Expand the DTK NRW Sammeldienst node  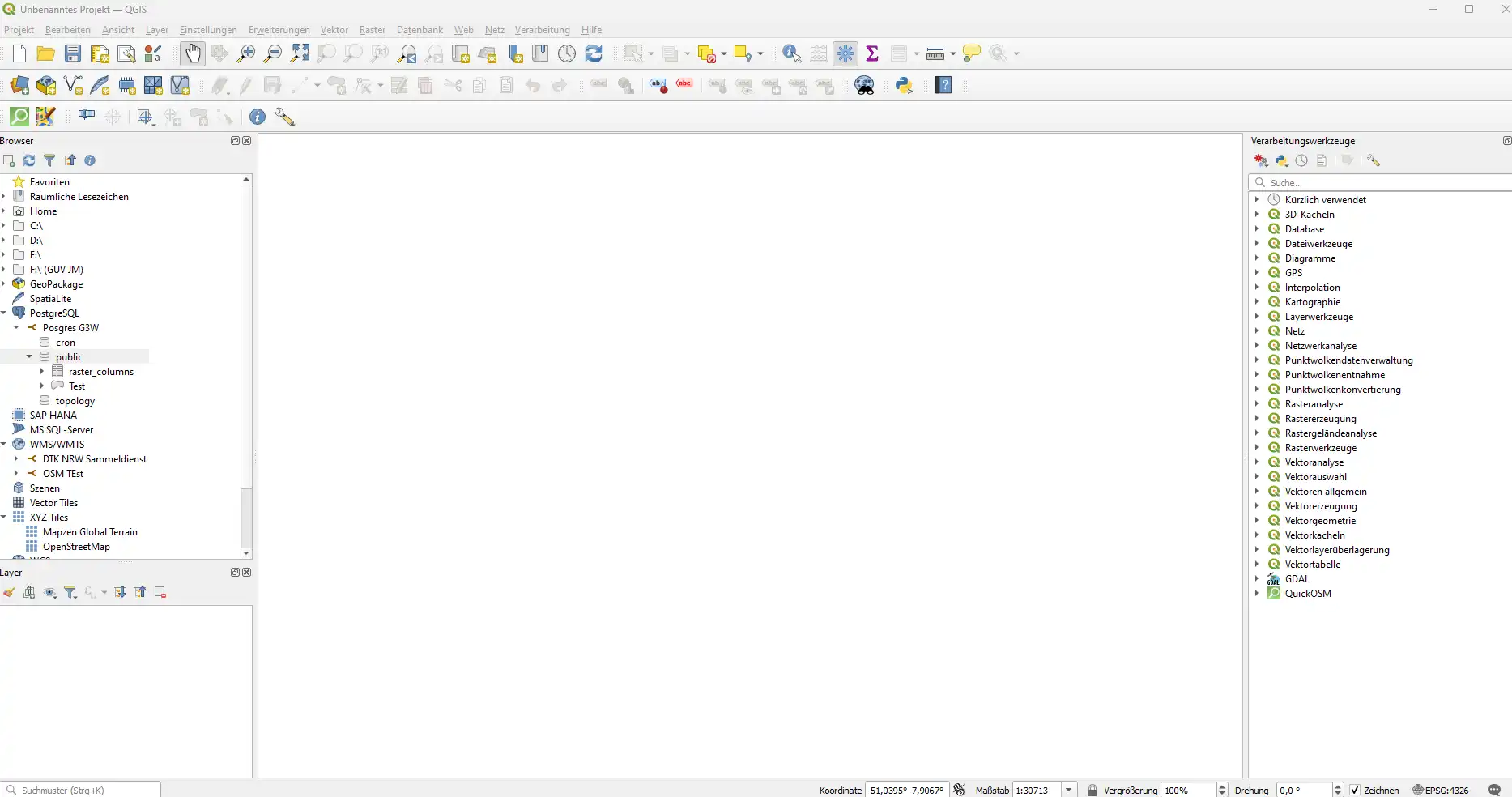pyautogui.click(x=16, y=458)
